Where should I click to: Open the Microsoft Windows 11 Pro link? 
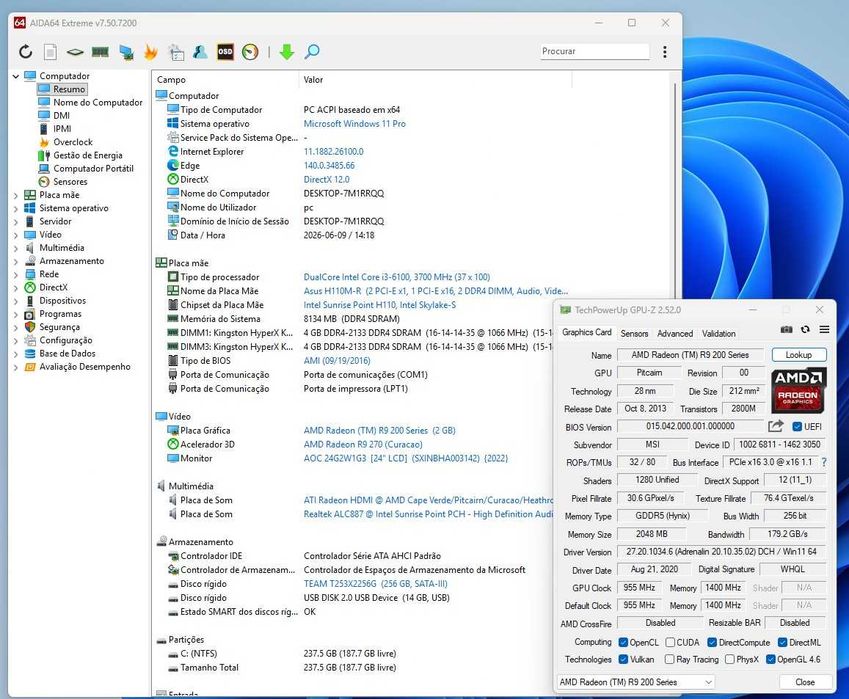click(354, 124)
